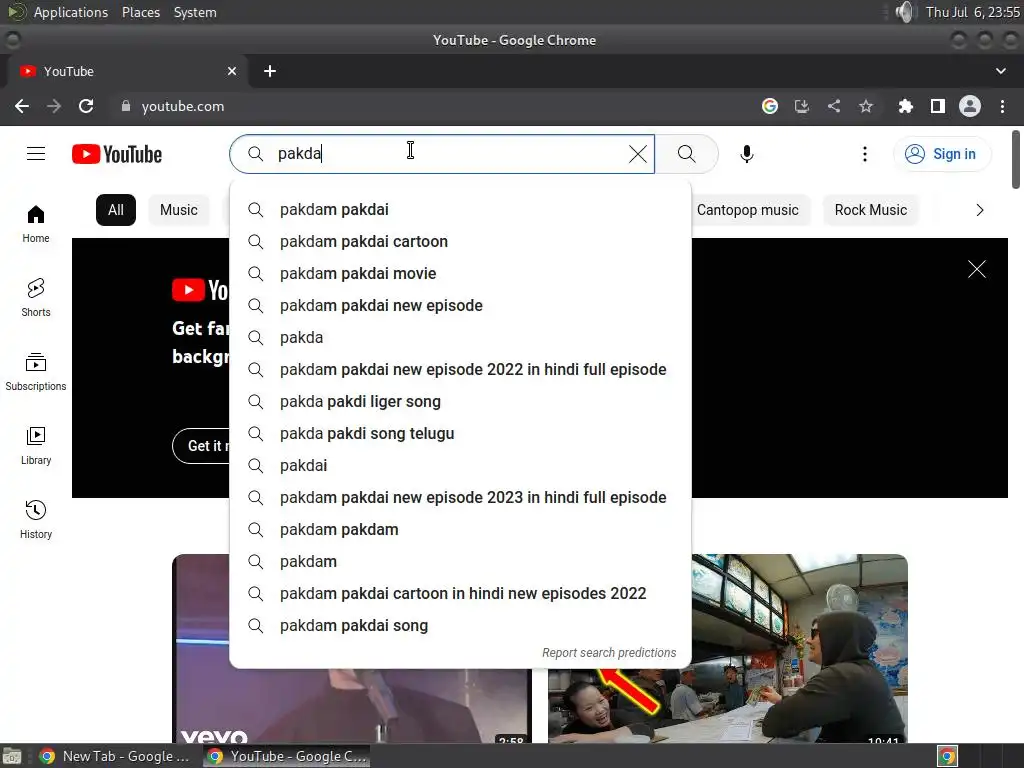Click the browser forward arrow
Viewport: 1024px width, 768px height.
click(x=54, y=106)
